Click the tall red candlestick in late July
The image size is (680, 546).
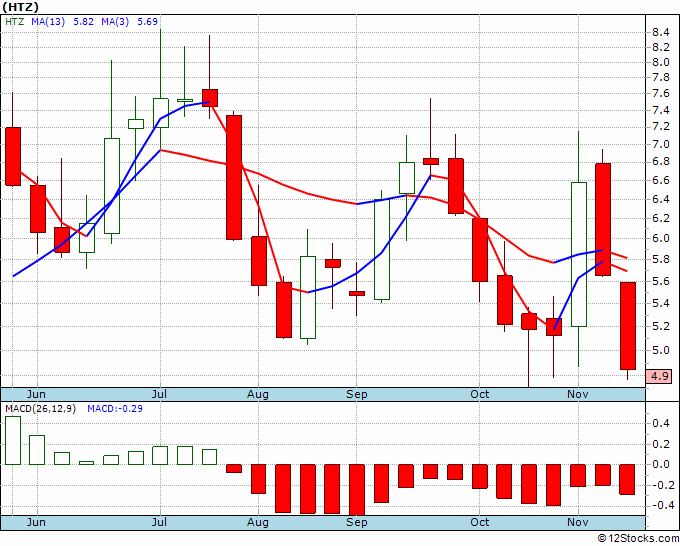coord(234,177)
